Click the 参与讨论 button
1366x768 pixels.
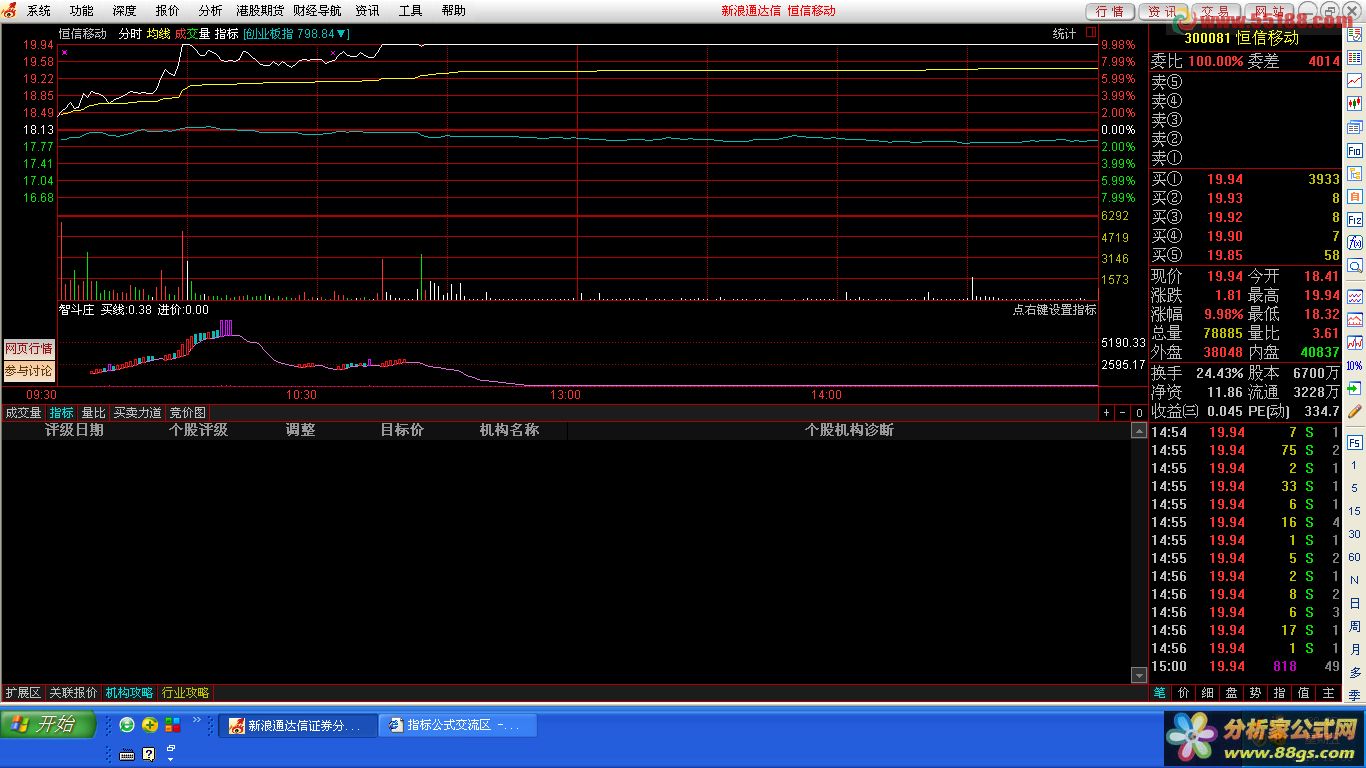(x=29, y=371)
